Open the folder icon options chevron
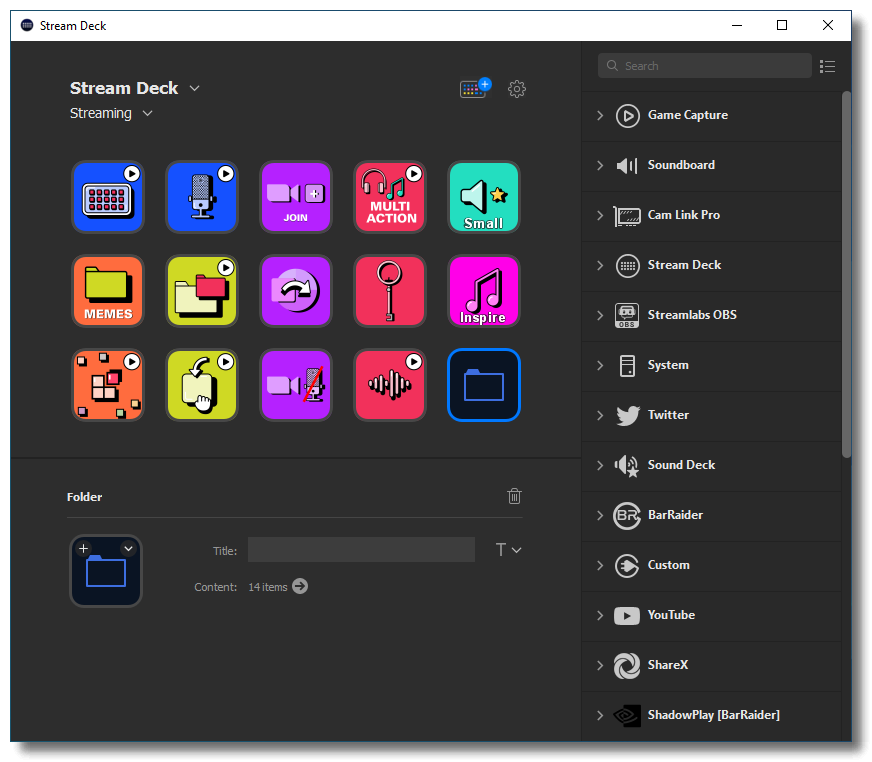 [x=128, y=548]
